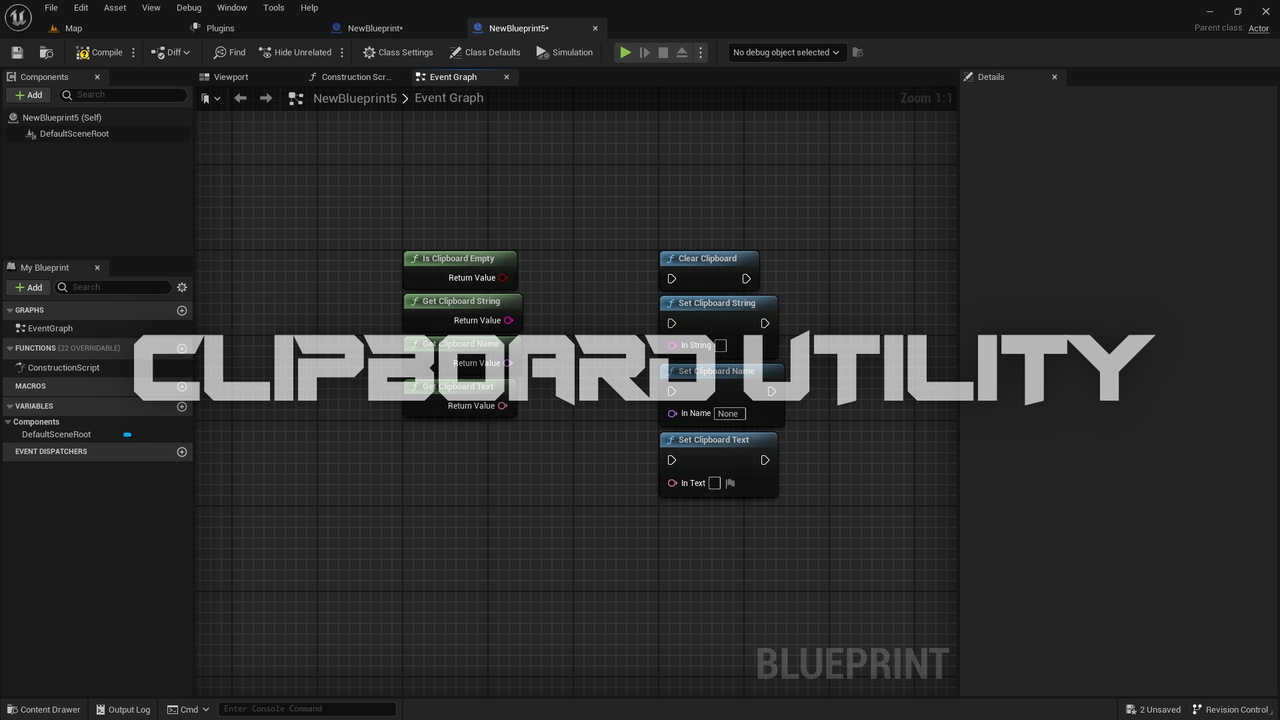
Task: Add a new component
Action: 29,95
